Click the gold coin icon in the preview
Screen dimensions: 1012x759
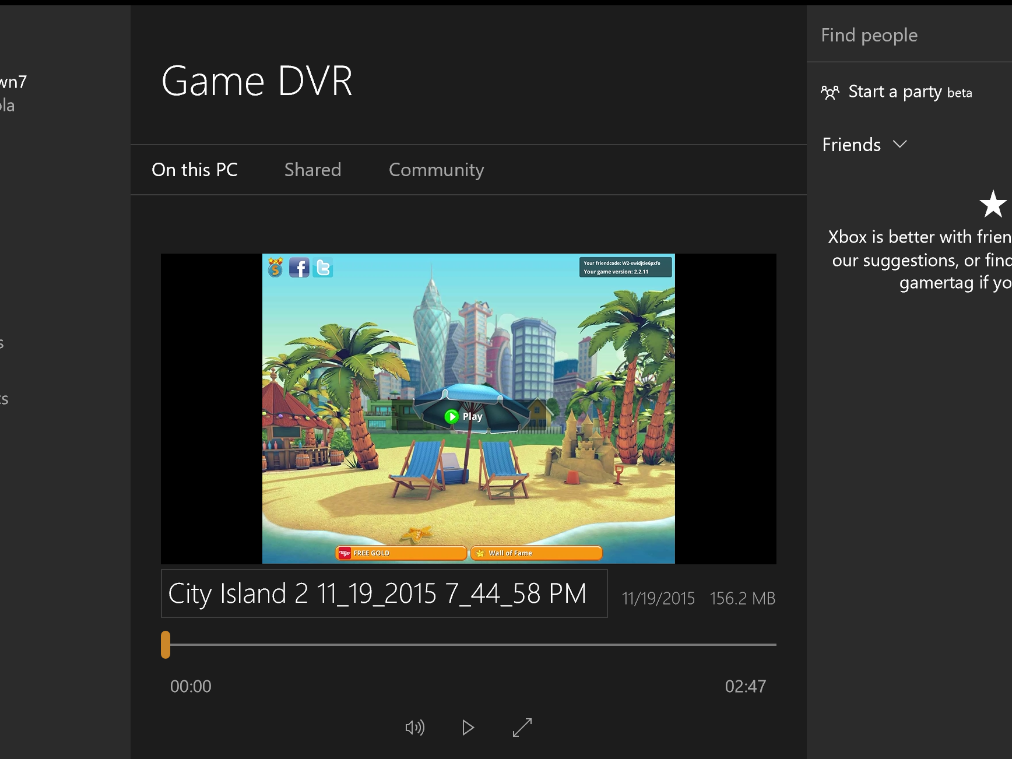tap(276, 267)
